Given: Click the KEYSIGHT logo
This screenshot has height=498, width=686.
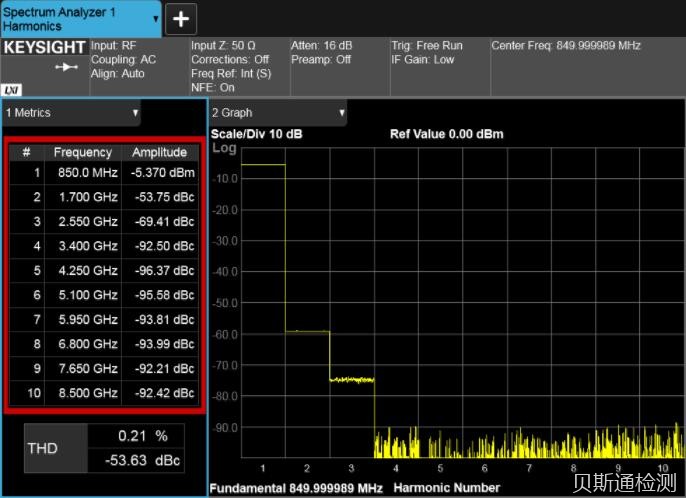Looking at the screenshot, I should point(44,47).
